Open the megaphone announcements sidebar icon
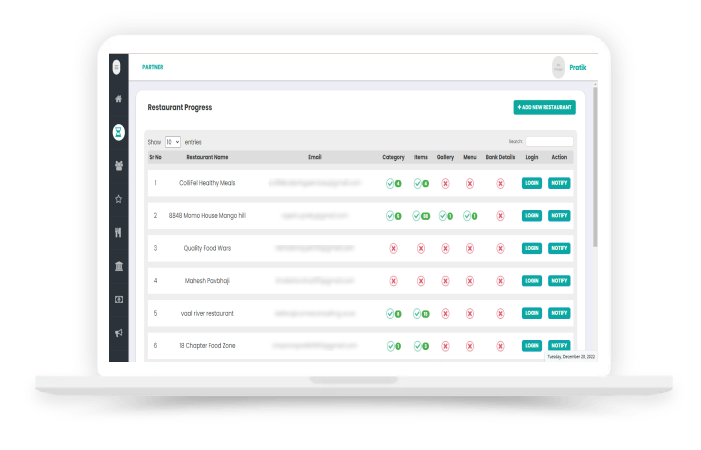701x450 pixels. tap(118, 333)
